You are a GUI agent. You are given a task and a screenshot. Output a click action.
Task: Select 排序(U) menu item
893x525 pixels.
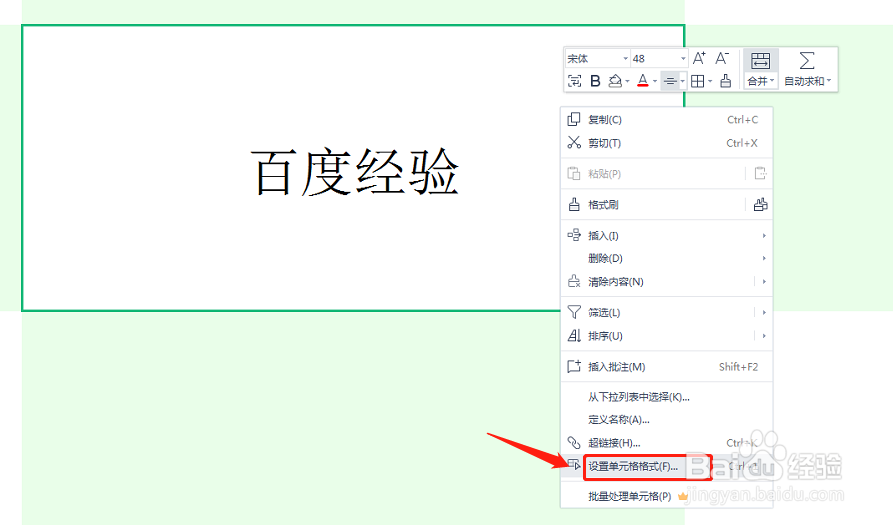point(666,336)
